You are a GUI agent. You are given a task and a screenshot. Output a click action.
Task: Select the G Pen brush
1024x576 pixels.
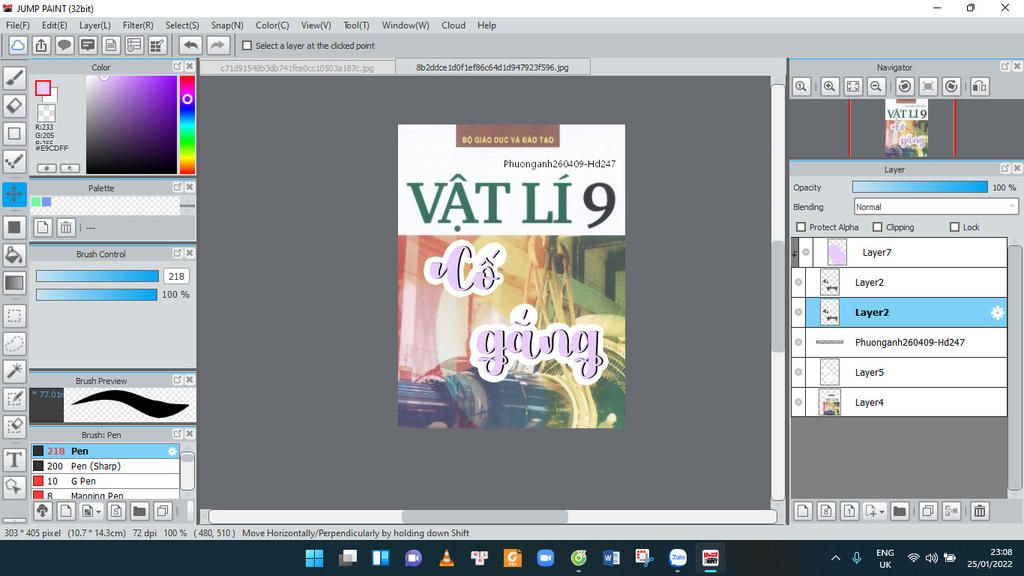click(105, 481)
